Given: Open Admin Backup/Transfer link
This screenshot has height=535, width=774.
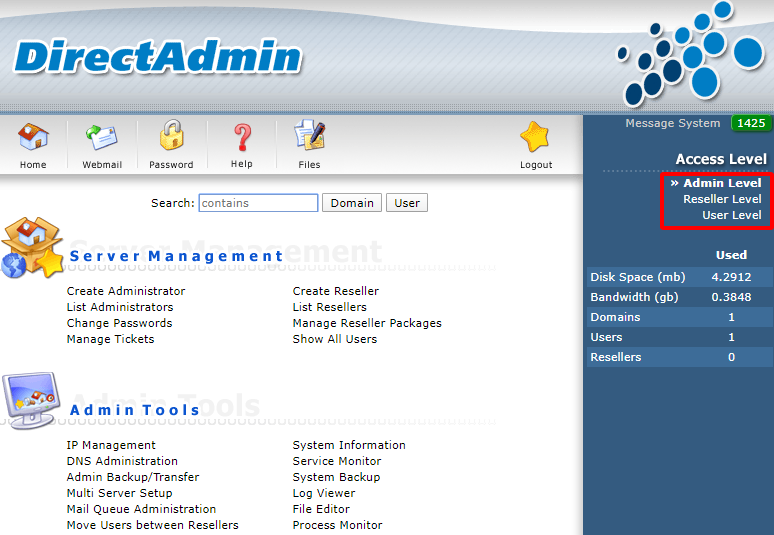Looking at the screenshot, I should (133, 477).
